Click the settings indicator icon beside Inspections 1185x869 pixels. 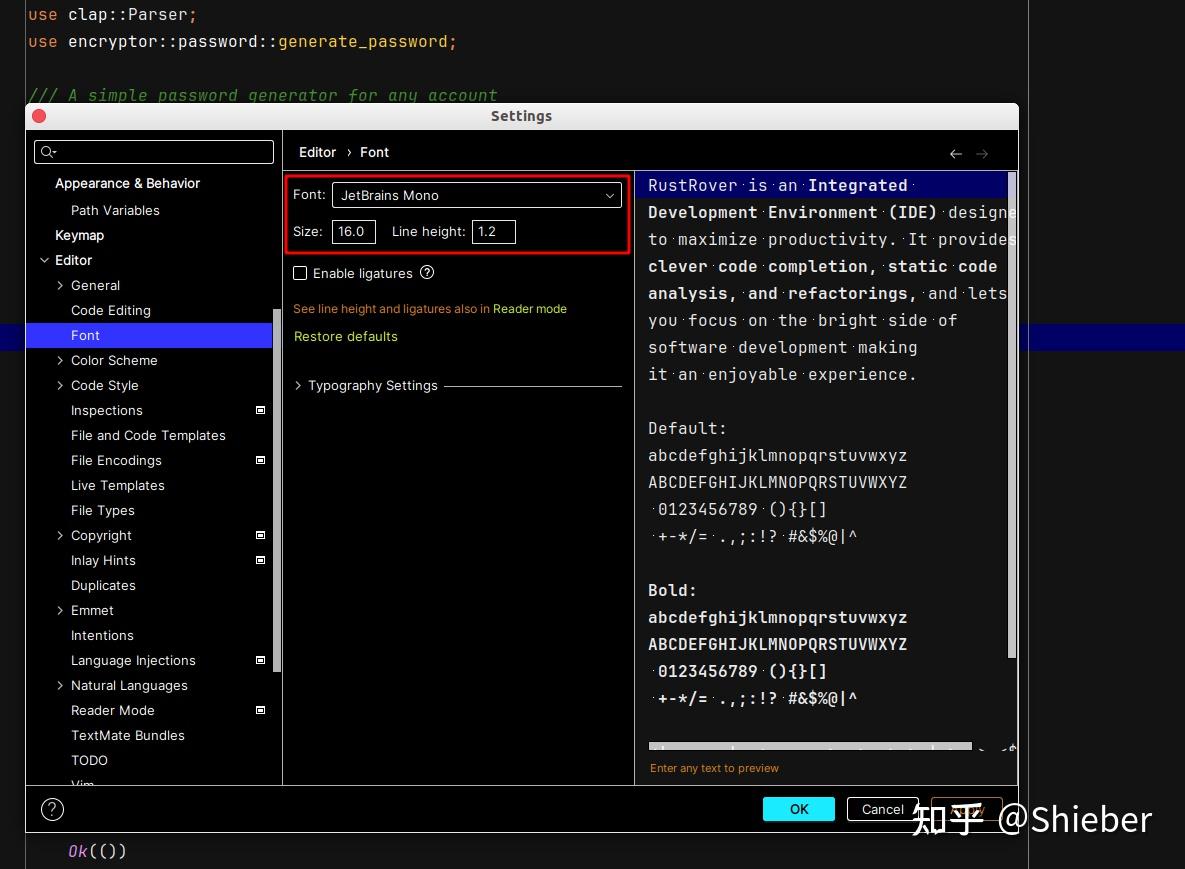(x=259, y=410)
